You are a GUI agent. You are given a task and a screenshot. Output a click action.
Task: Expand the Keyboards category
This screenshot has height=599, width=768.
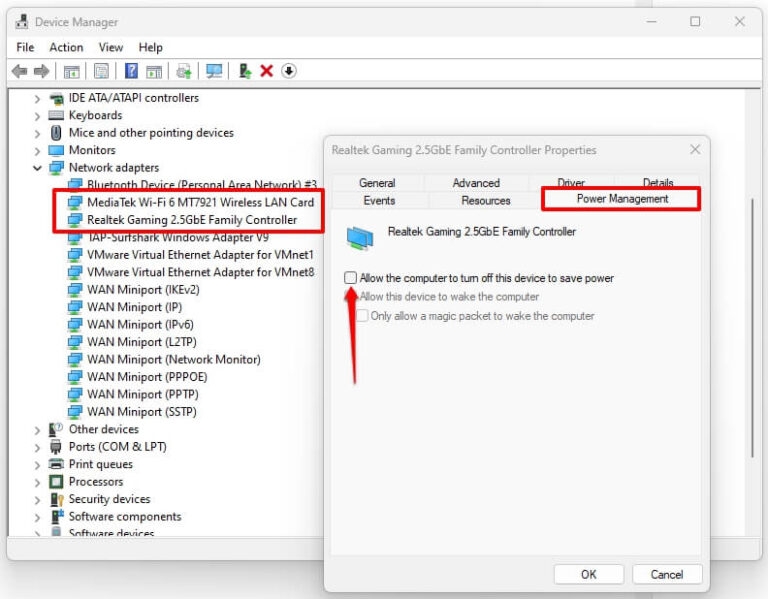(x=38, y=115)
